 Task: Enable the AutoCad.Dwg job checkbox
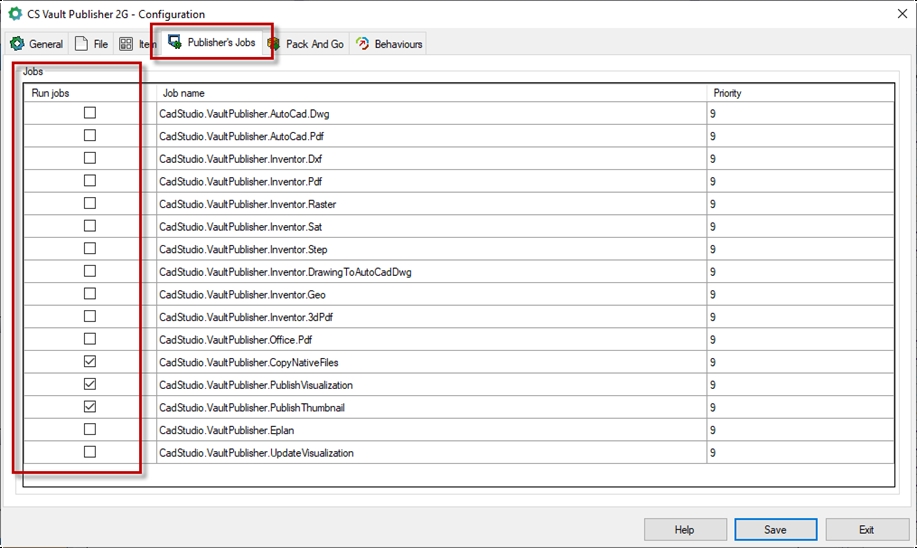[90, 114]
